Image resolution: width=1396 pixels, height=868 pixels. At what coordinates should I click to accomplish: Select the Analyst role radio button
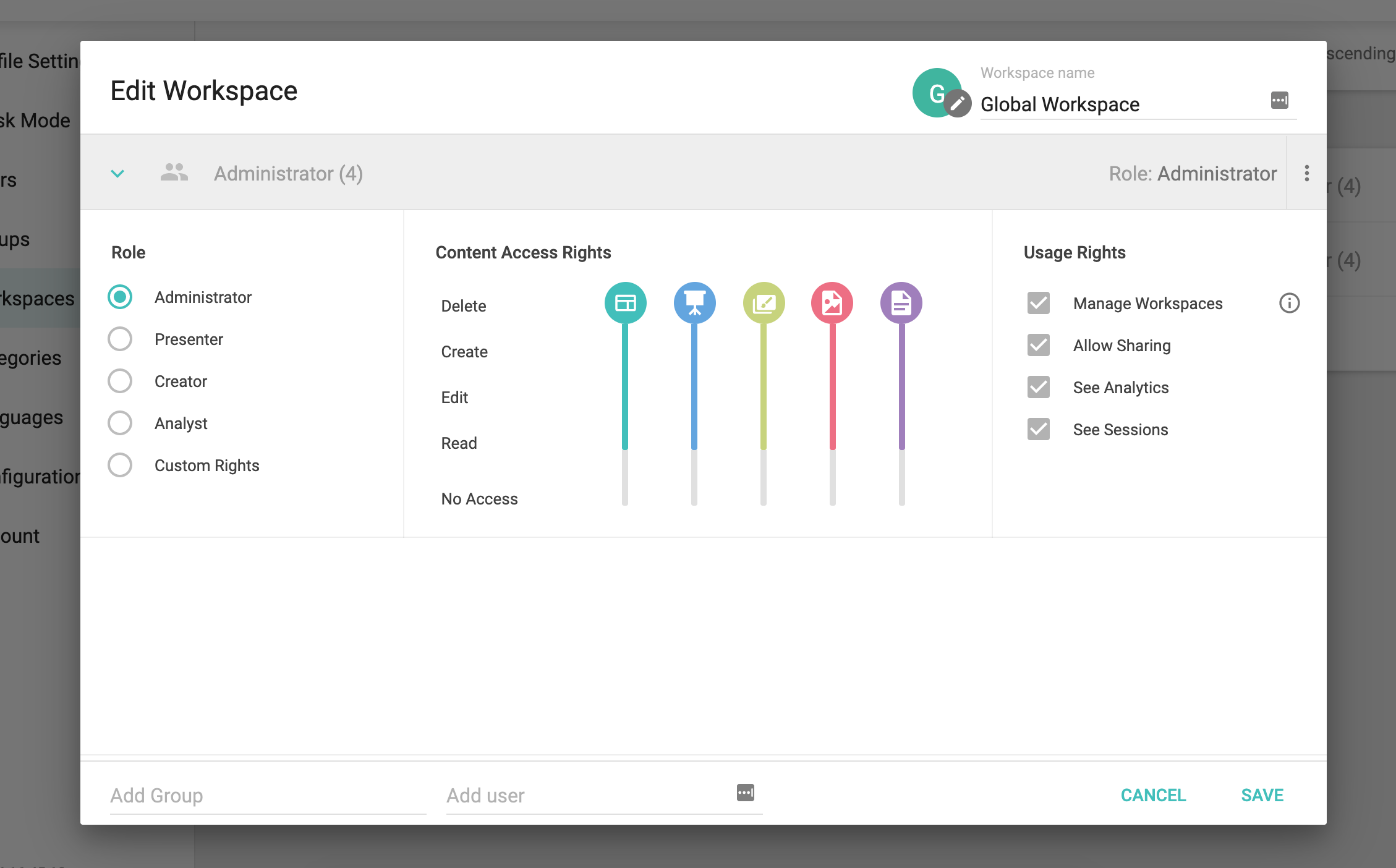[120, 423]
